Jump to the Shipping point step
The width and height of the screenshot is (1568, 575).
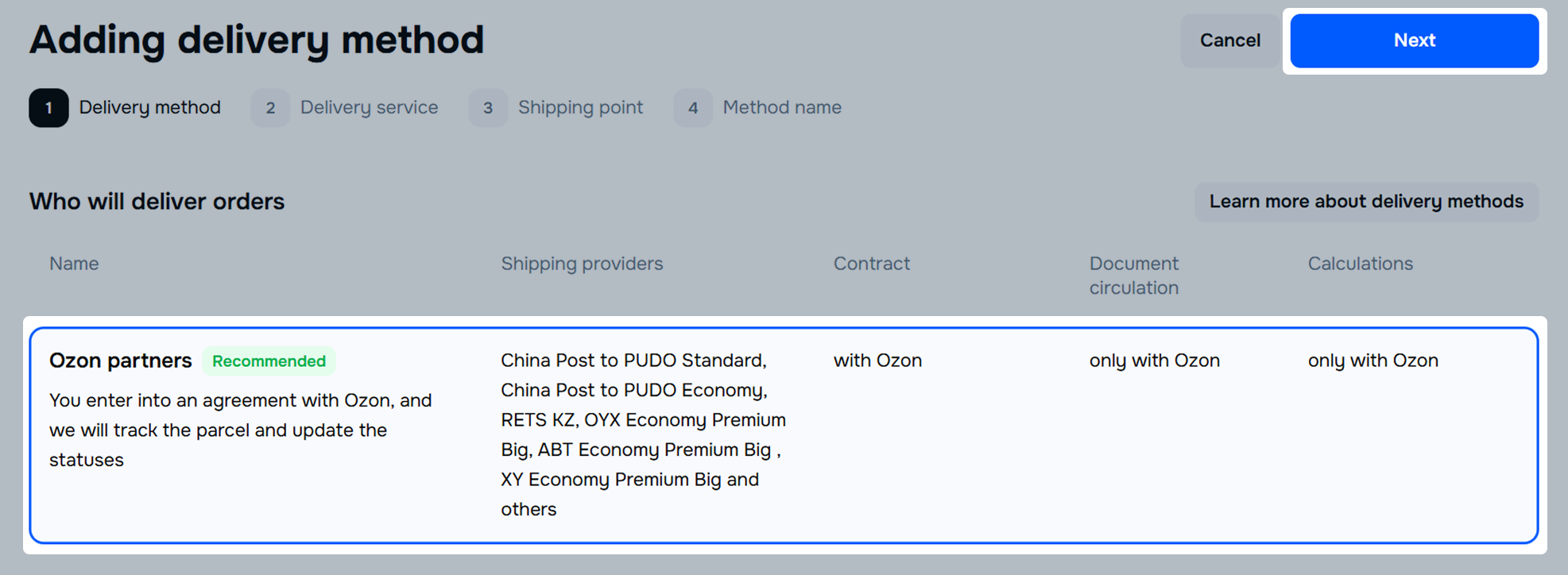[x=580, y=108]
